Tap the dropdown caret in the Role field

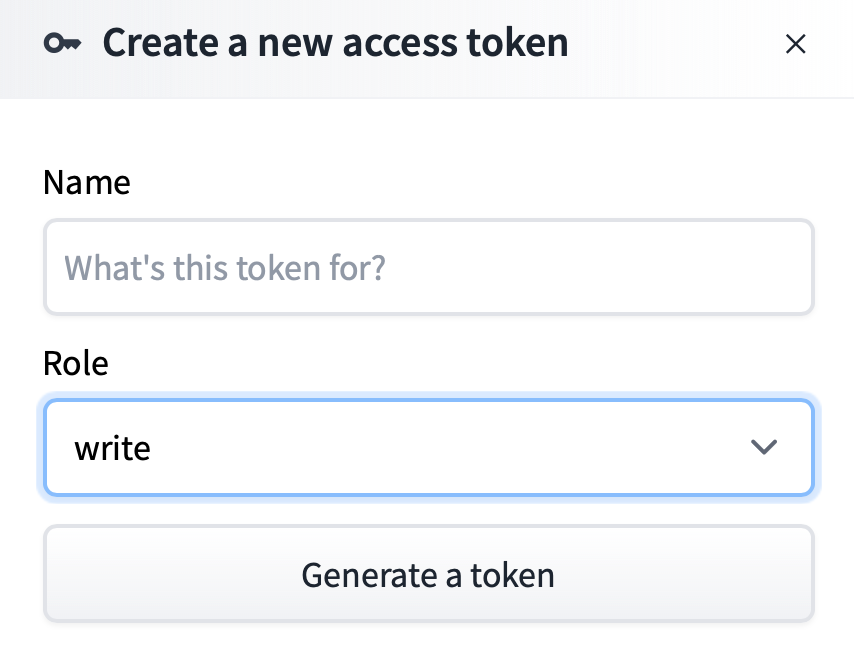(x=764, y=447)
